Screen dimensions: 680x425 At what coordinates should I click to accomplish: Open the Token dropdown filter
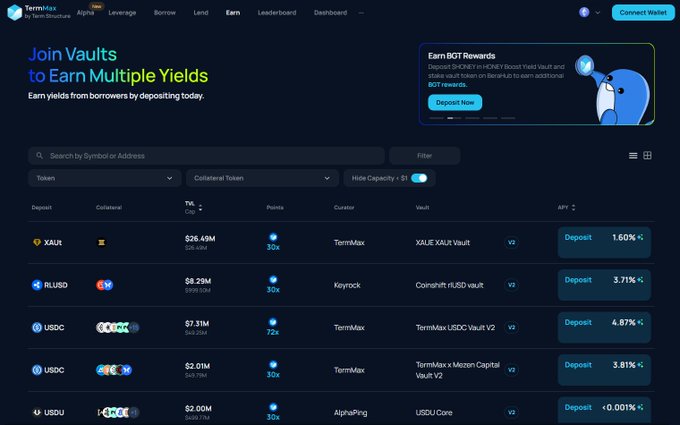click(105, 178)
